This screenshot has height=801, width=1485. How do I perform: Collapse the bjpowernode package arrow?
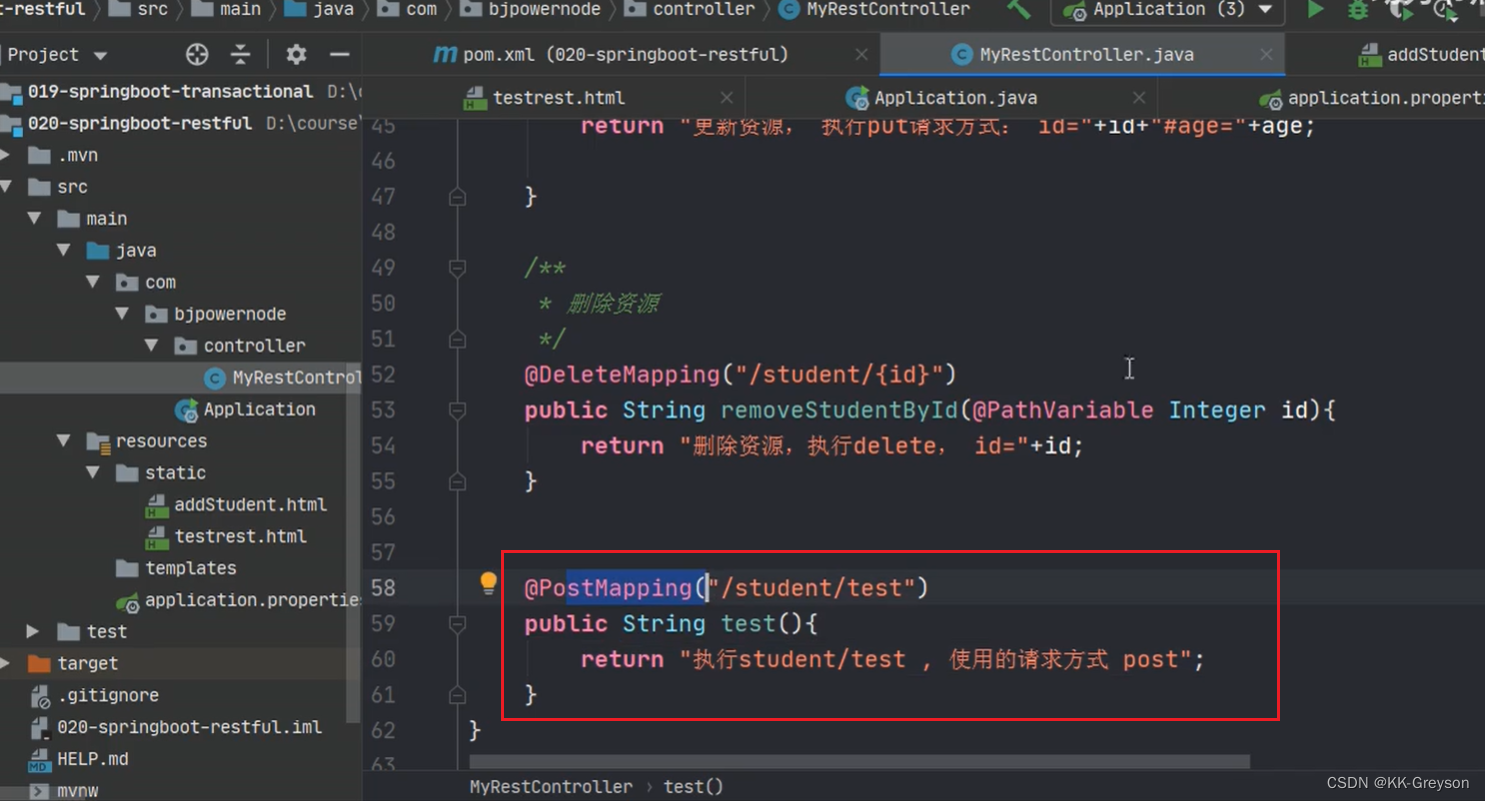pyautogui.click(x=123, y=314)
